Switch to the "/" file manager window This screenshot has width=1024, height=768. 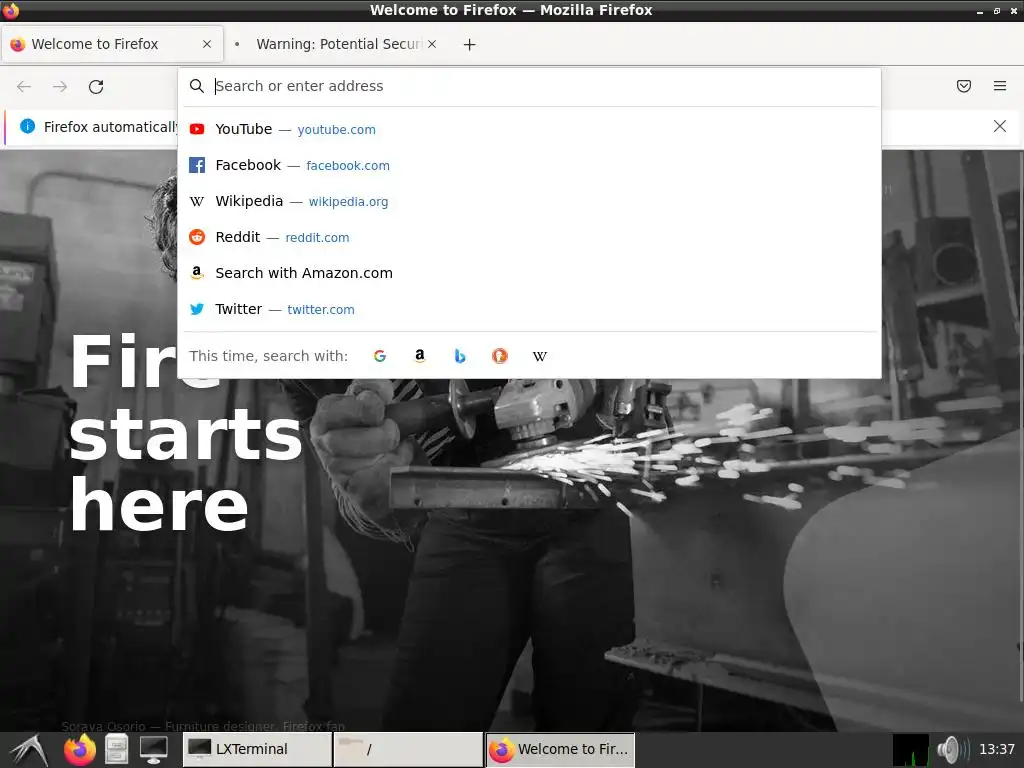tap(408, 749)
